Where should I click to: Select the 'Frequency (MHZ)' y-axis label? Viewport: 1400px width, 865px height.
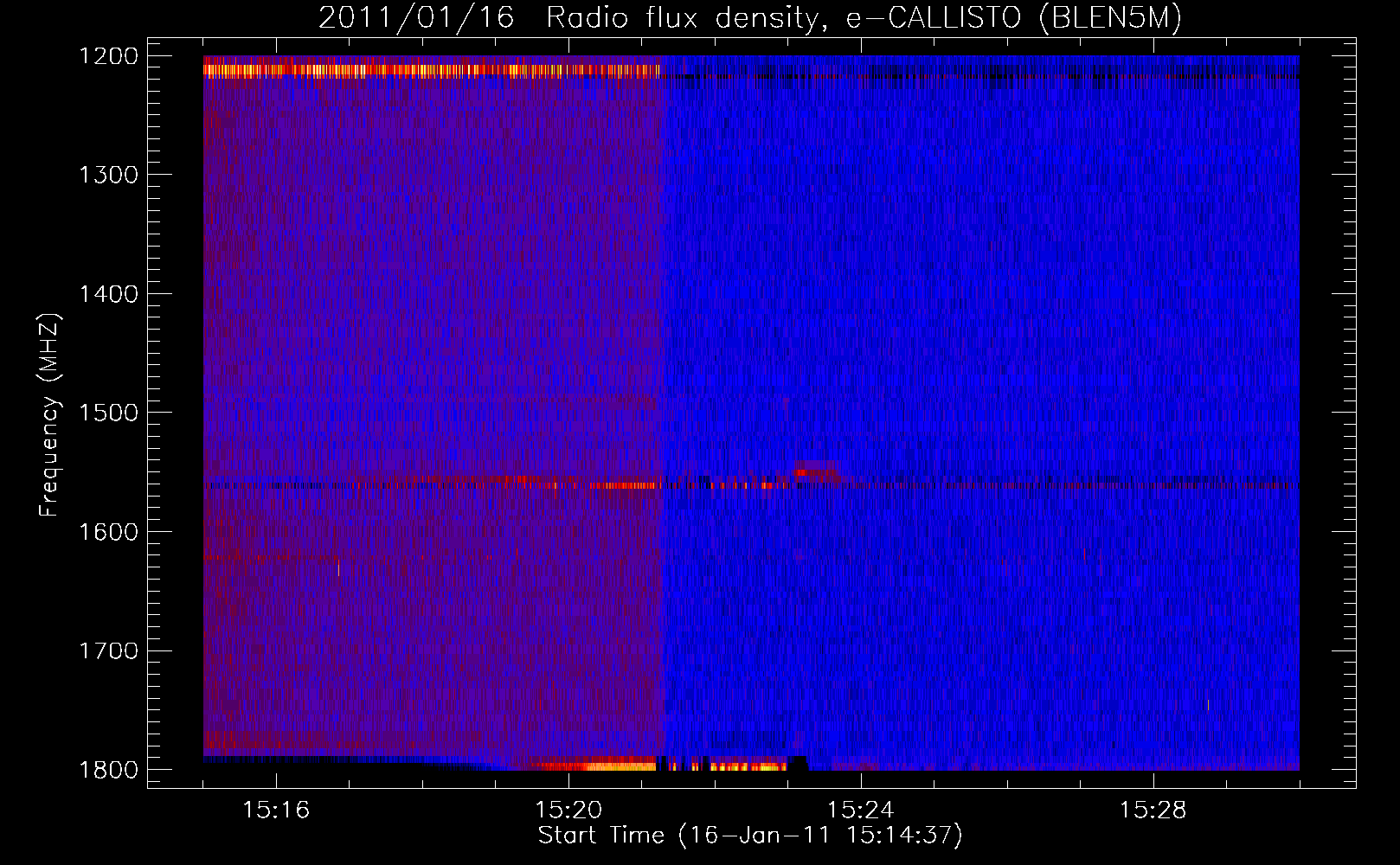coord(50,415)
